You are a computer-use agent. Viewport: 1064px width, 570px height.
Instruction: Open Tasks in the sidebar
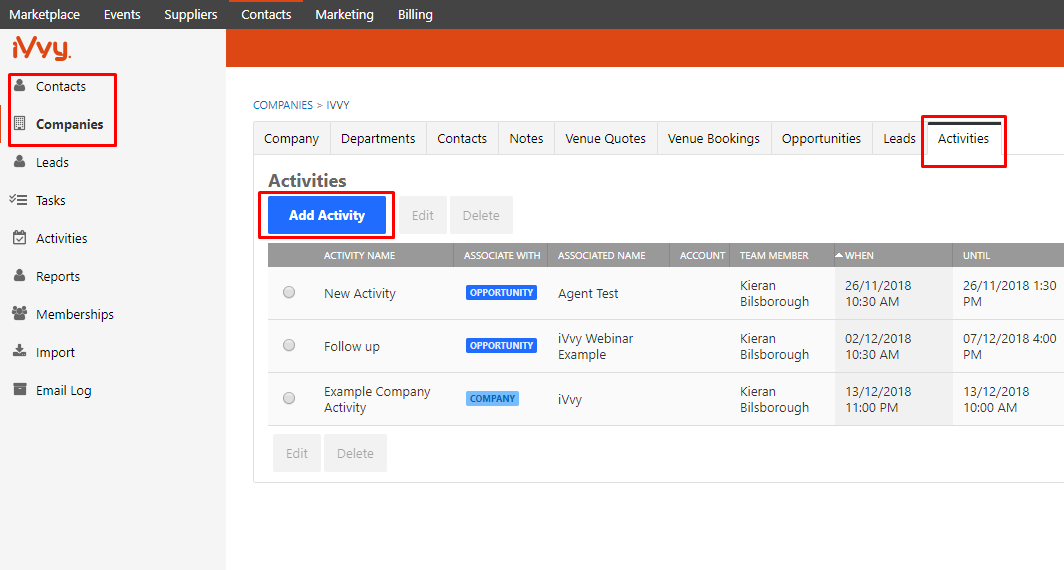[51, 200]
